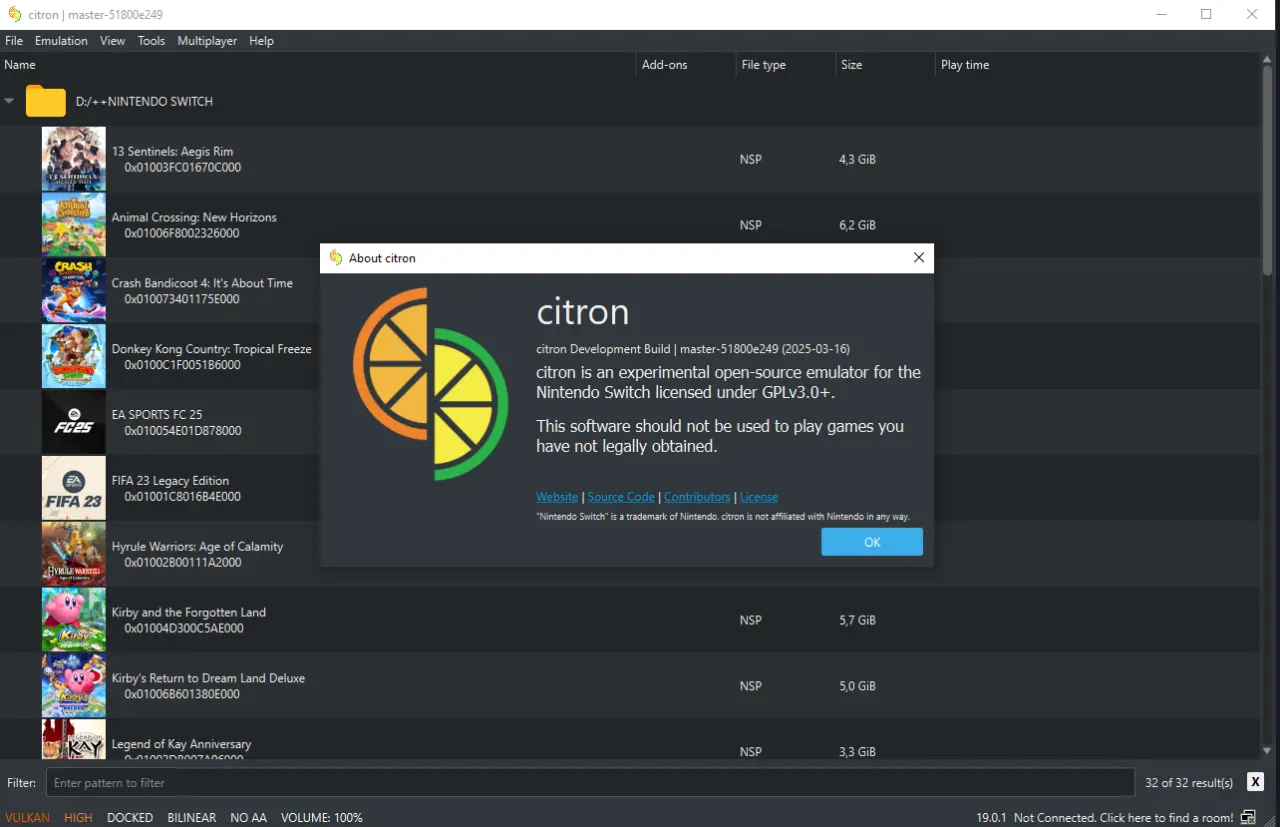Select Hyrule Warriors: Age of Calamity title

pos(197,547)
